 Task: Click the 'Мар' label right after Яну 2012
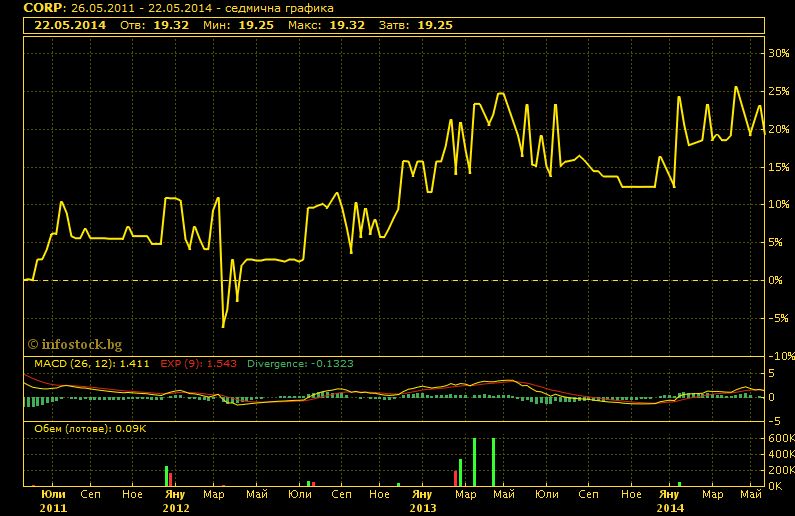[213, 494]
